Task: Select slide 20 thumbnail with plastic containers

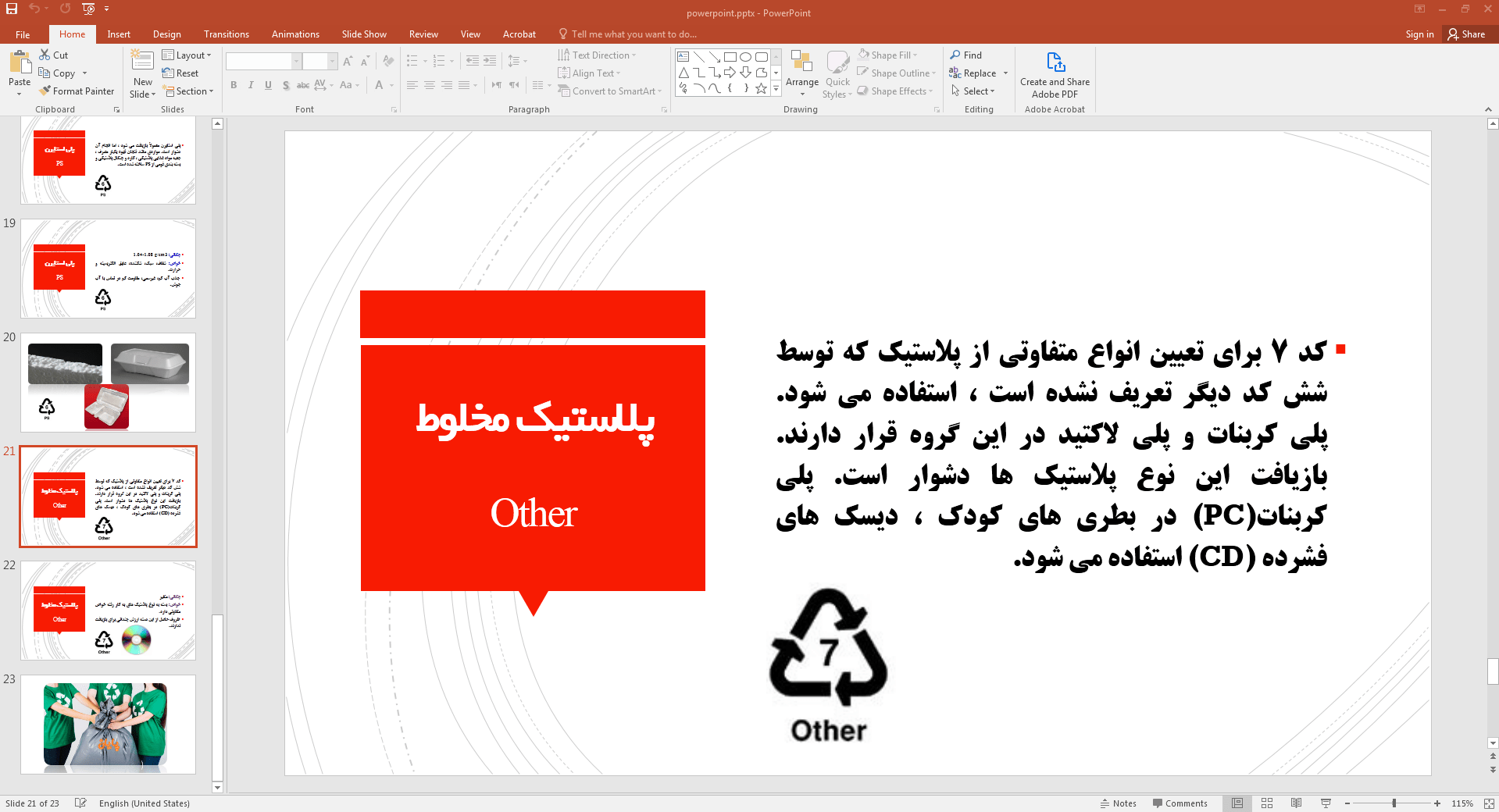Action: coord(108,383)
